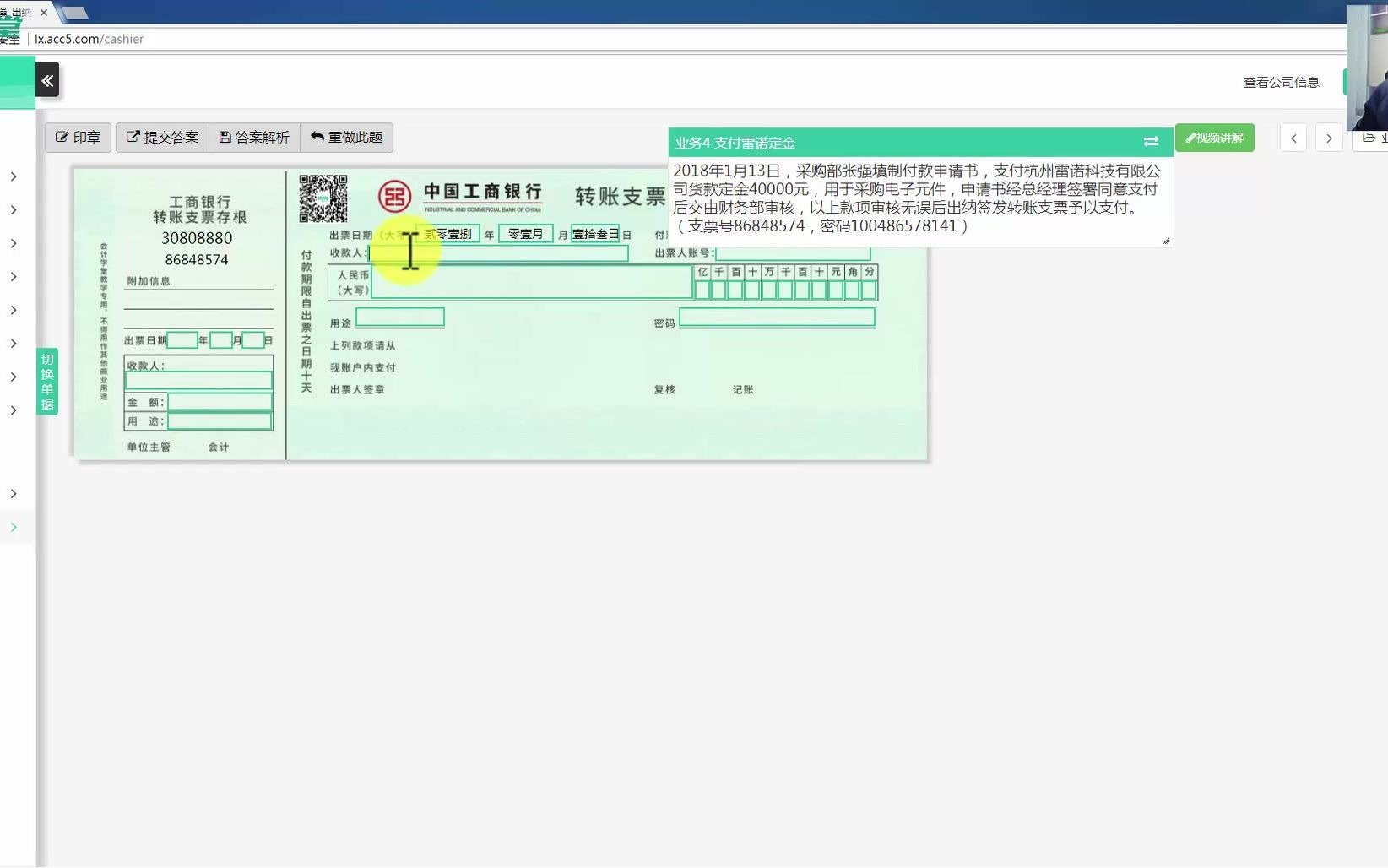Expand the green highlighted bottom sidebar chevron
Image resolution: width=1388 pixels, height=868 pixels.
[14, 527]
